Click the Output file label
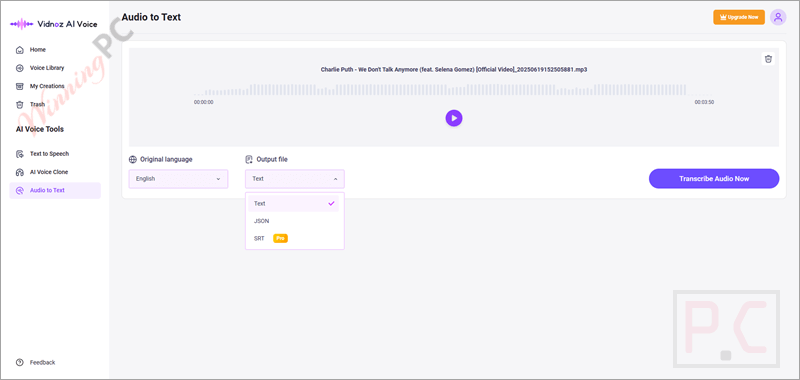The image size is (800, 380). point(272,159)
